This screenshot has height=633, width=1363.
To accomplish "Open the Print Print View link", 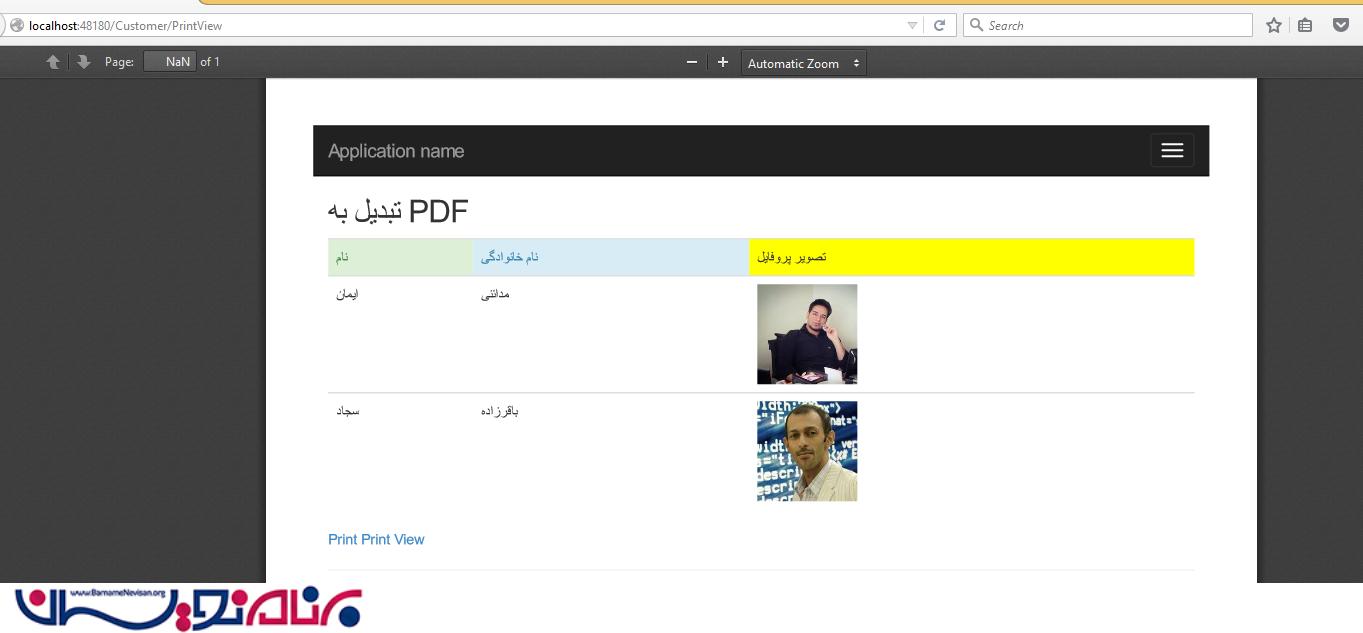I will tap(376, 539).
